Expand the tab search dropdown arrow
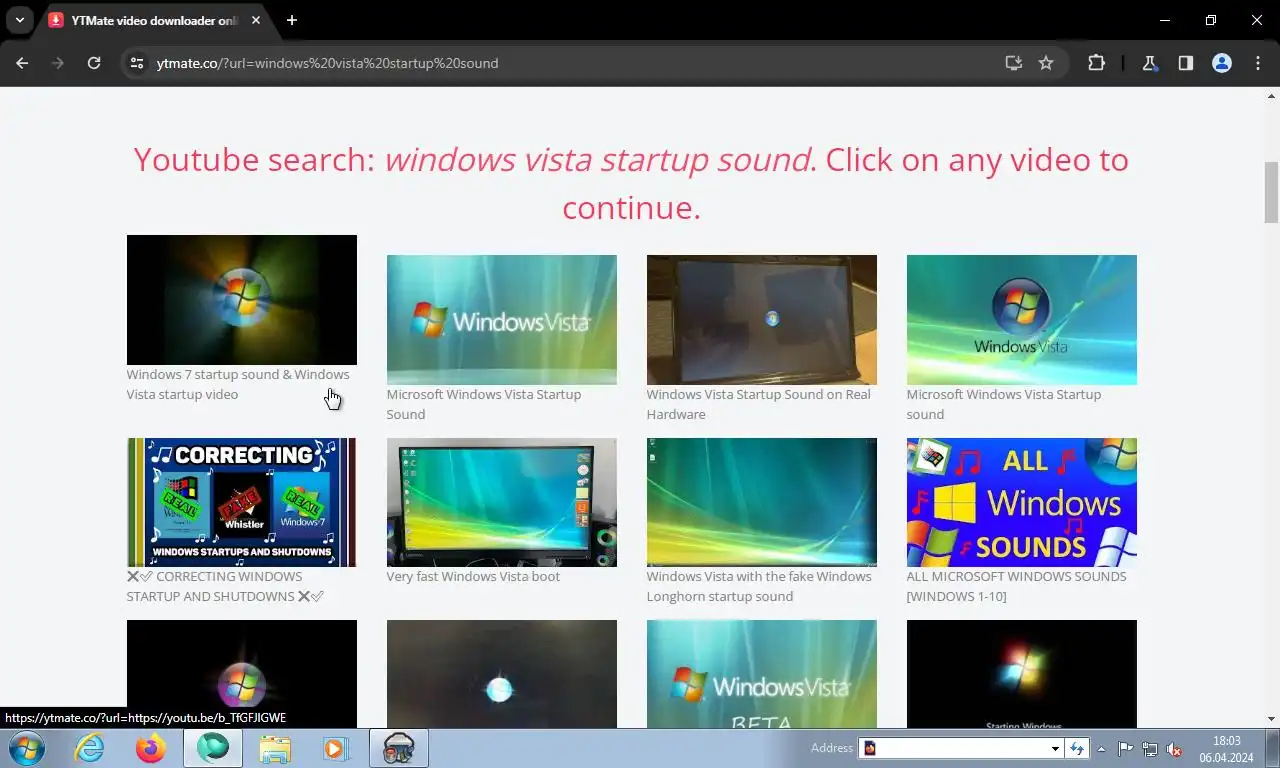Viewport: 1280px width, 768px height. [19, 20]
